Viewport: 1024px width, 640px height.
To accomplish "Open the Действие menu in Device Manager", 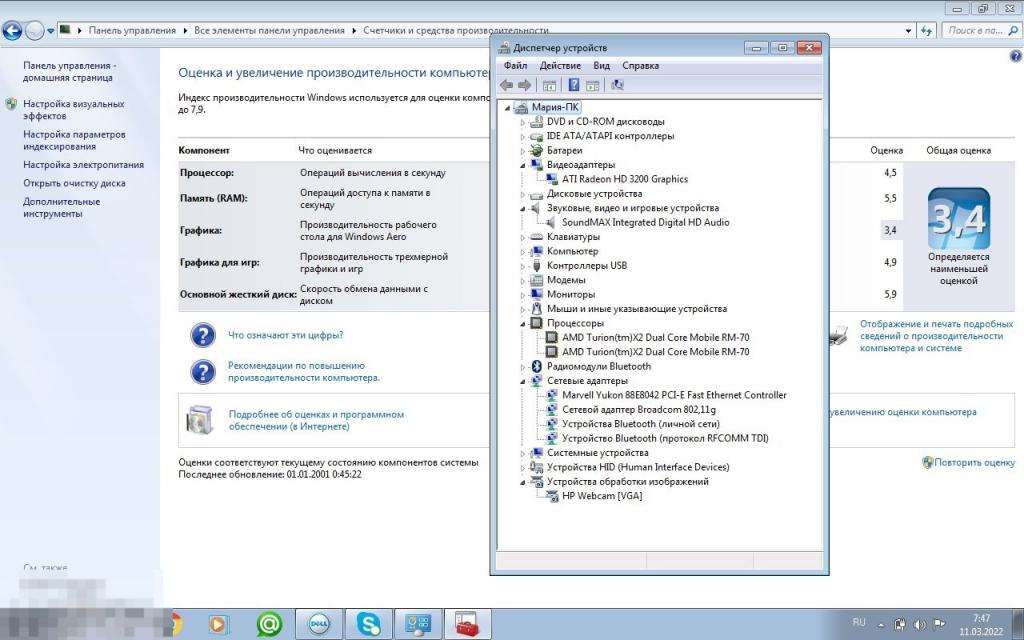I will coord(560,65).
